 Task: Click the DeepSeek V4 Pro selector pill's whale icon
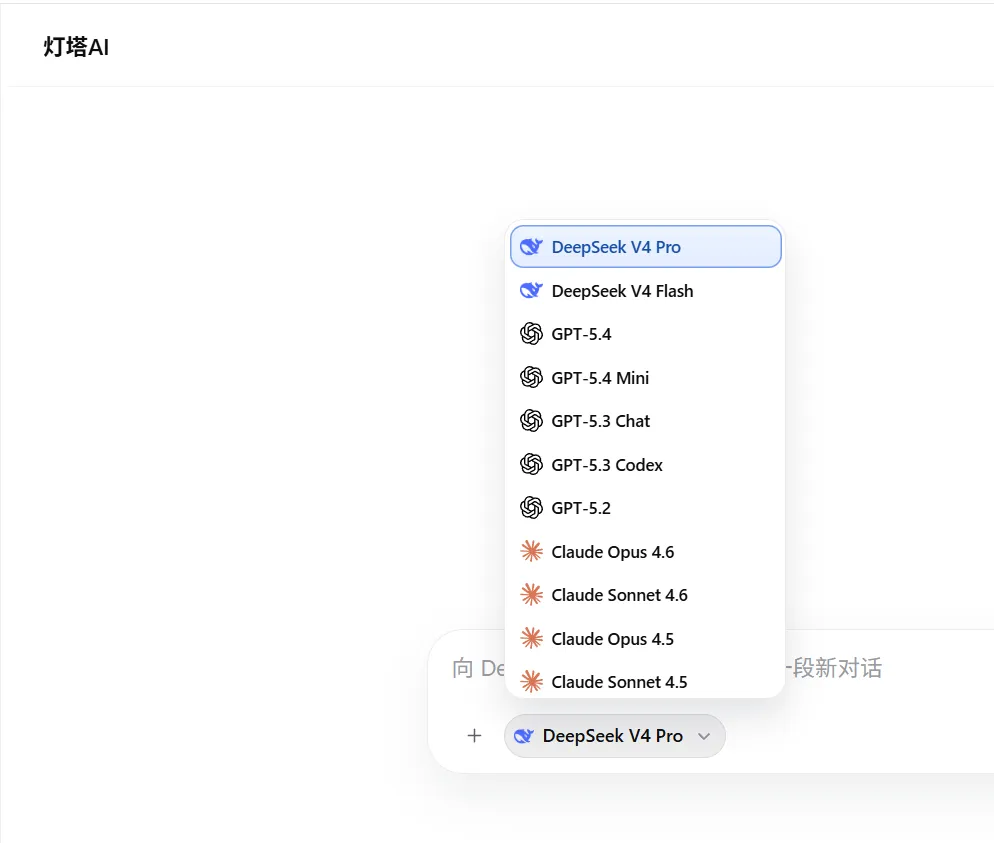(x=524, y=735)
